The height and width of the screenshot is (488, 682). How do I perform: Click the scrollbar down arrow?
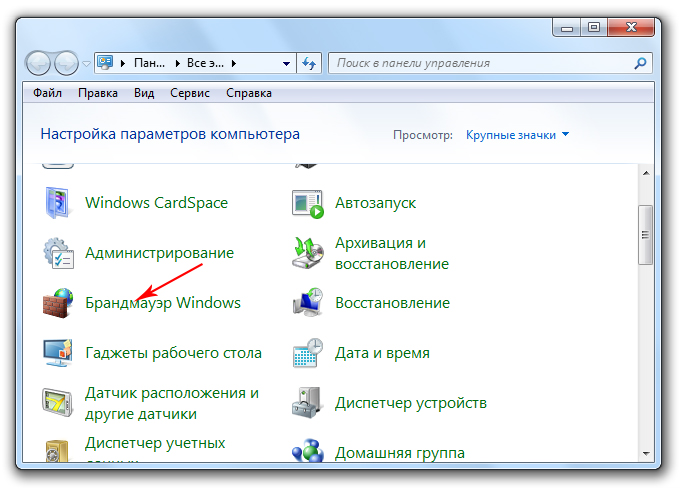pos(646,454)
